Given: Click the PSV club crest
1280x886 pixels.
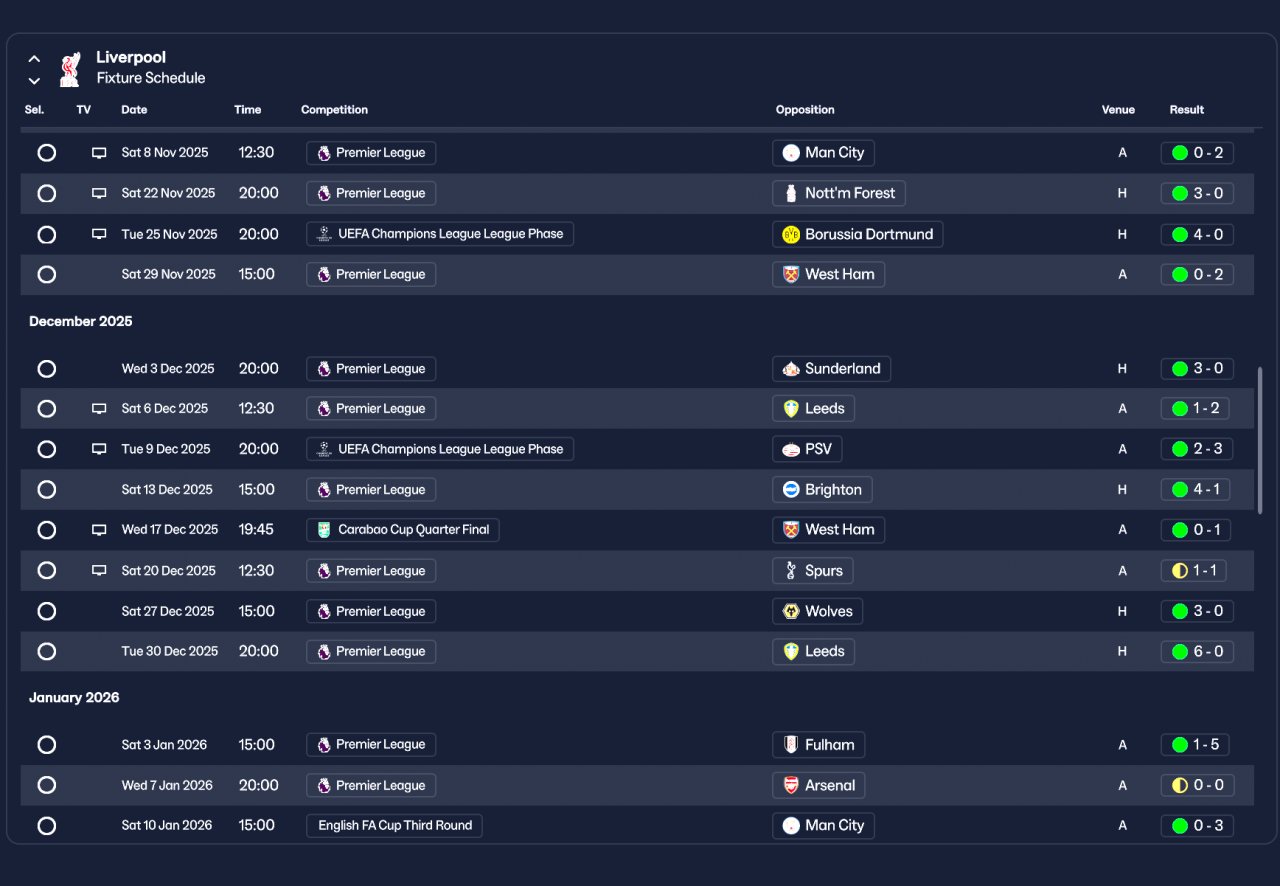Looking at the screenshot, I should (x=791, y=449).
